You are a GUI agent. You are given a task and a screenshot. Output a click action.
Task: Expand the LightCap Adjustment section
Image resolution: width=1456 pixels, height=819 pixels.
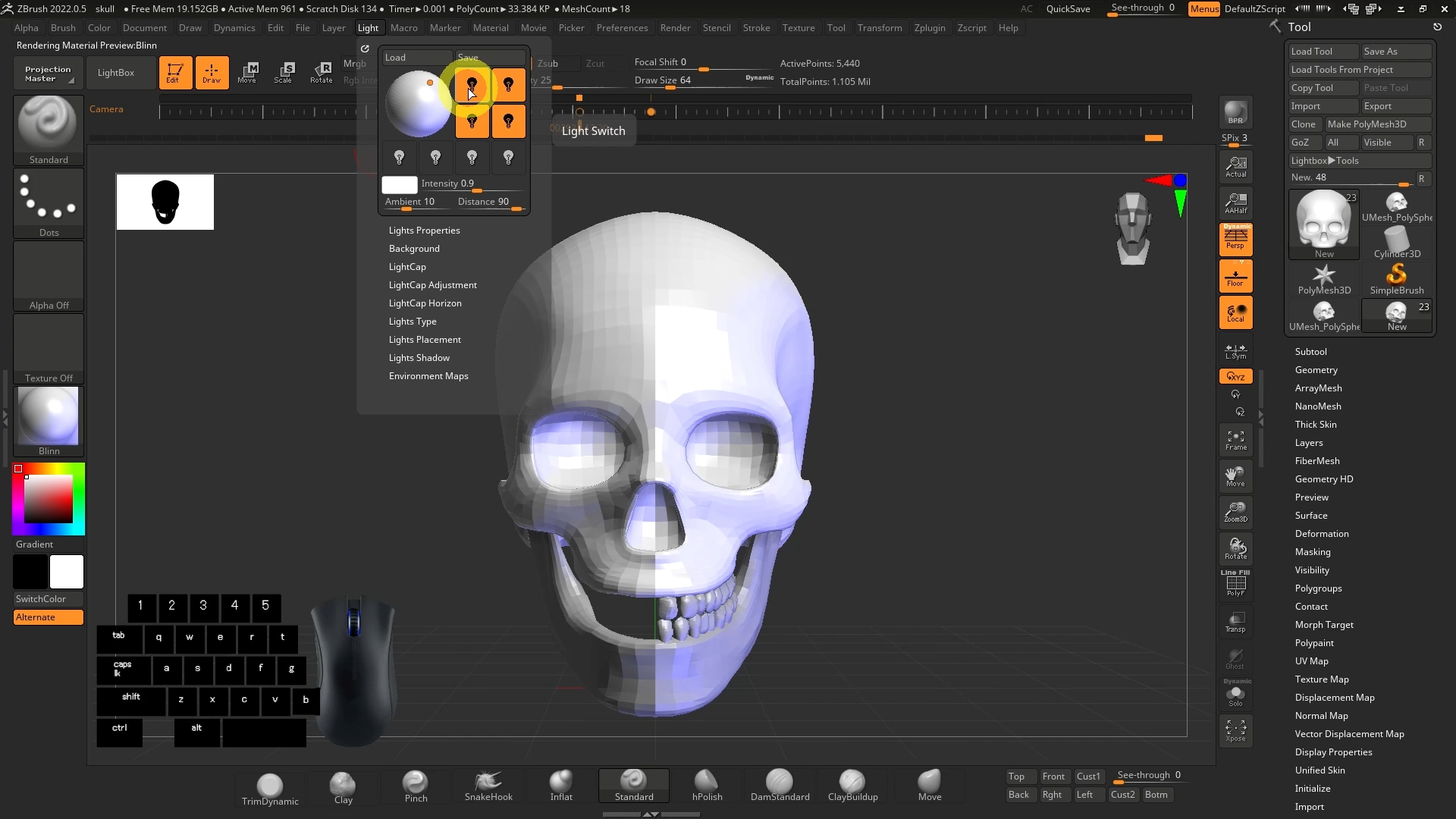pos(432,285)
